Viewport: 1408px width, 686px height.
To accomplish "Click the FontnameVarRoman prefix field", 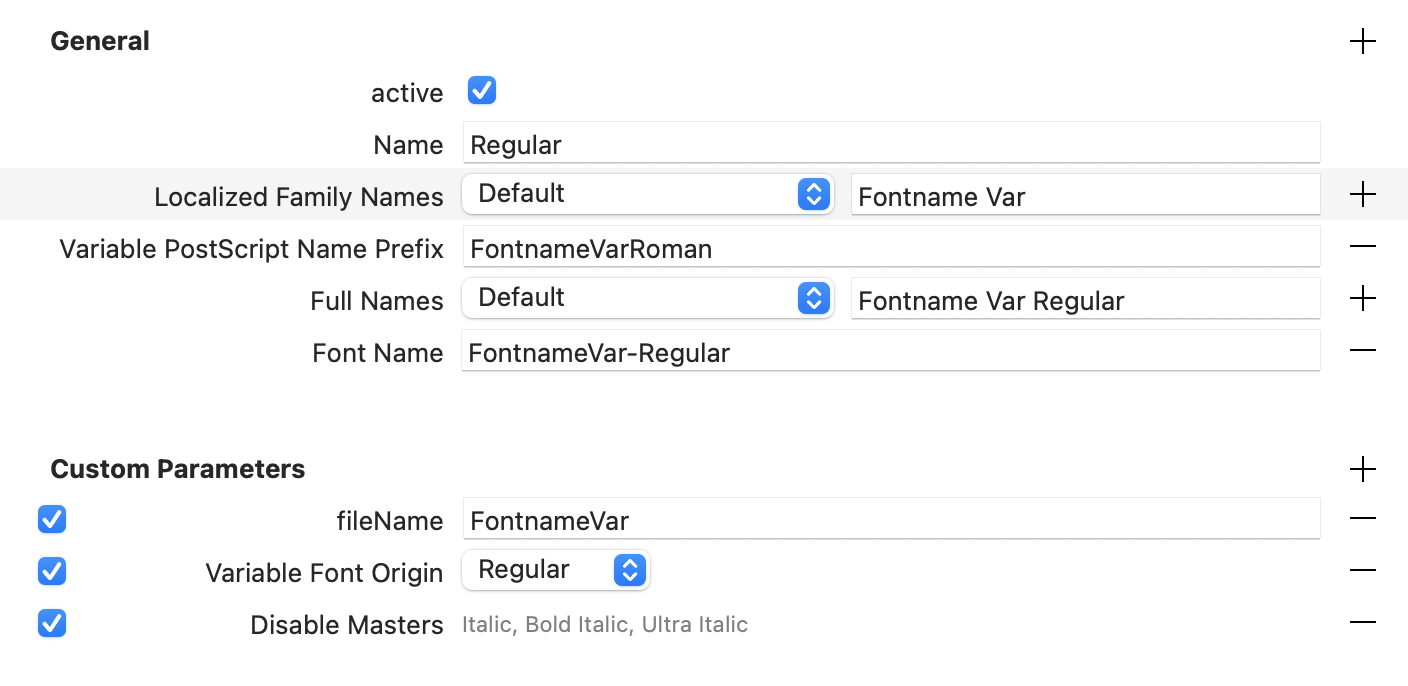I will click(x=890, y=248).
